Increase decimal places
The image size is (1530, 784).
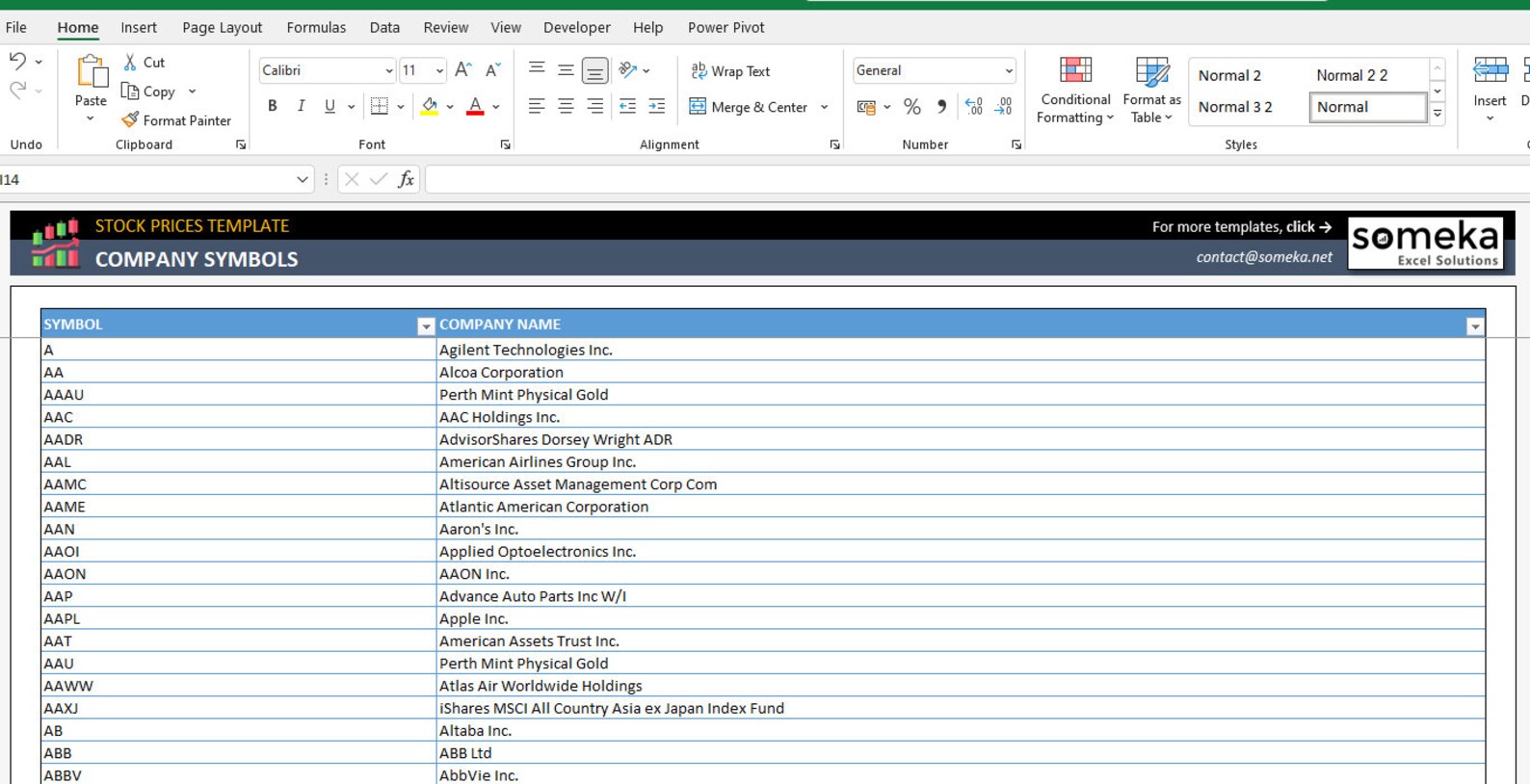click(x=974, y=107)
